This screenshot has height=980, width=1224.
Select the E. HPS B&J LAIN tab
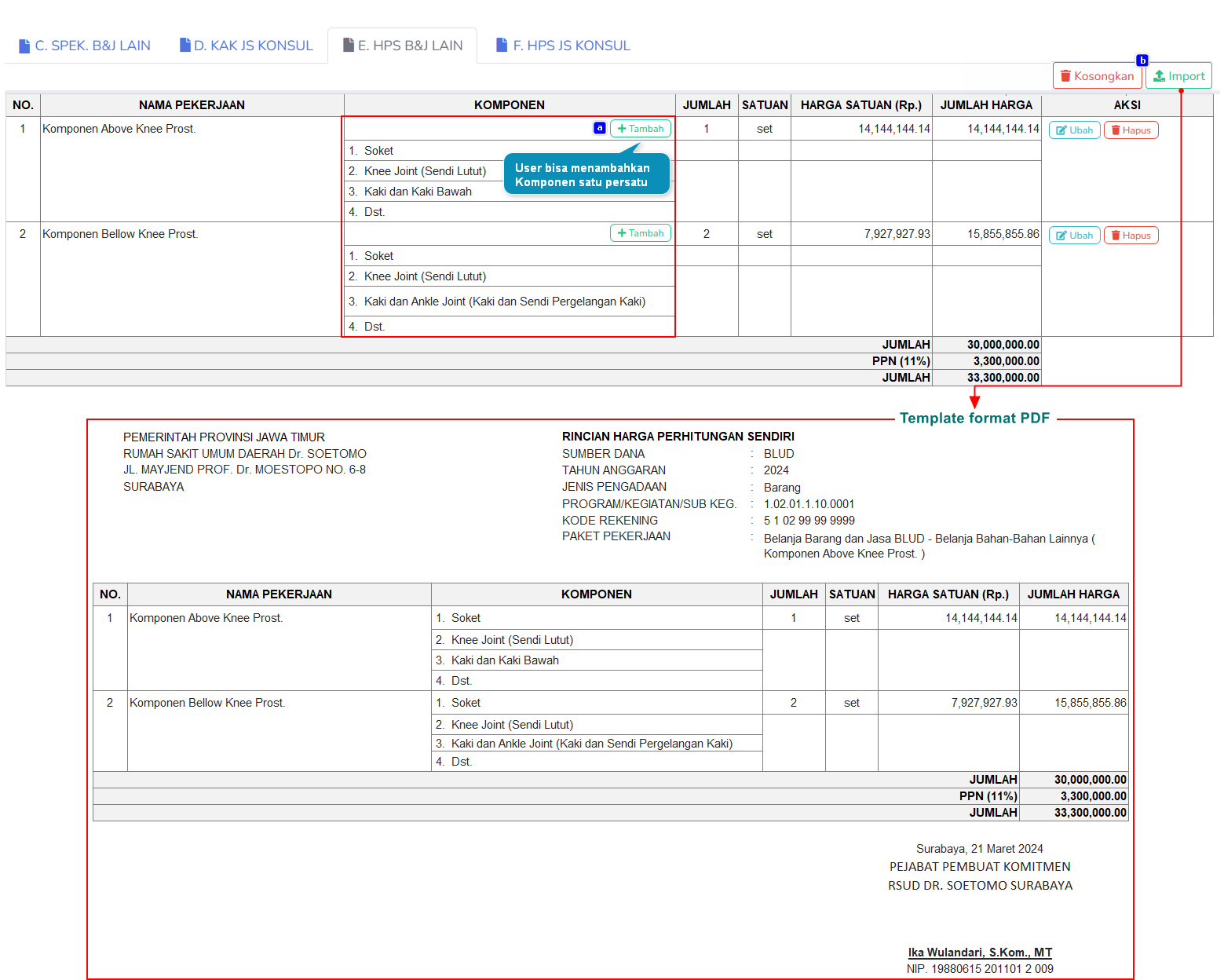pos(403,46)
